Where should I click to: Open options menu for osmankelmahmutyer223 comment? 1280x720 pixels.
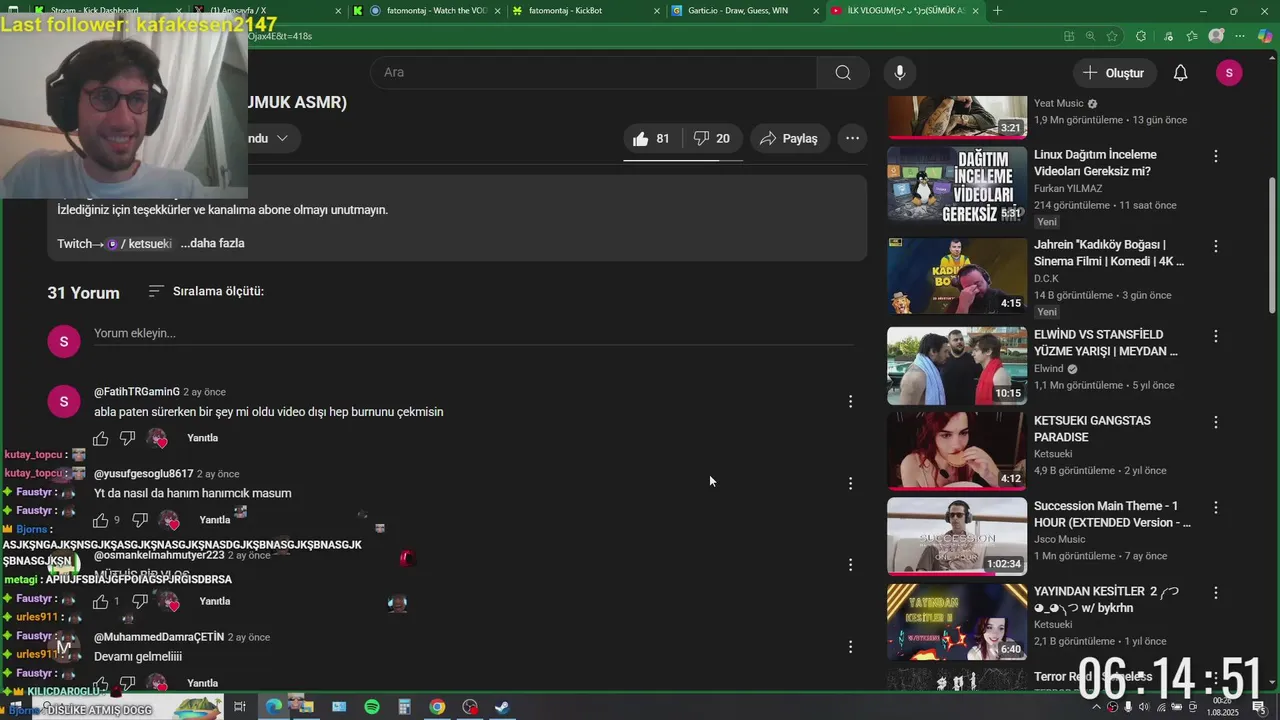[850, 565]
